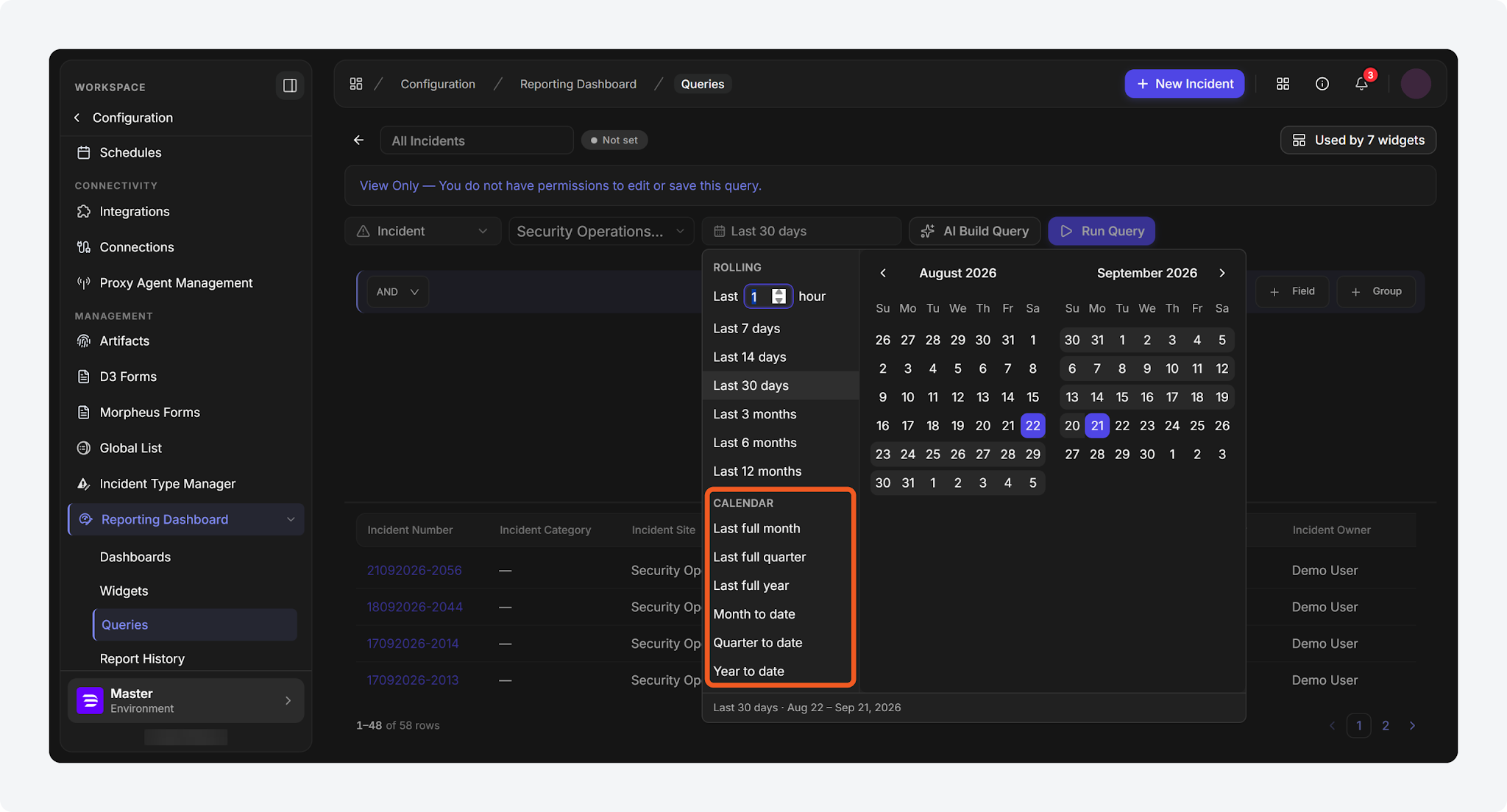The width and height of the screenshot is (1507, 812).
Task: Open the info circle icon
Action: tap(1322, 84)
